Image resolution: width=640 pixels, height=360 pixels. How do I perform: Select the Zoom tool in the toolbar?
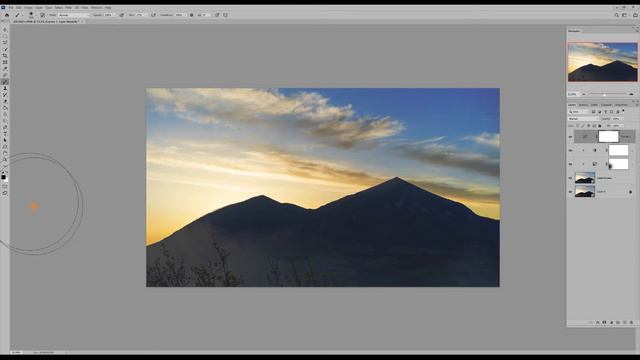[5, 160]
